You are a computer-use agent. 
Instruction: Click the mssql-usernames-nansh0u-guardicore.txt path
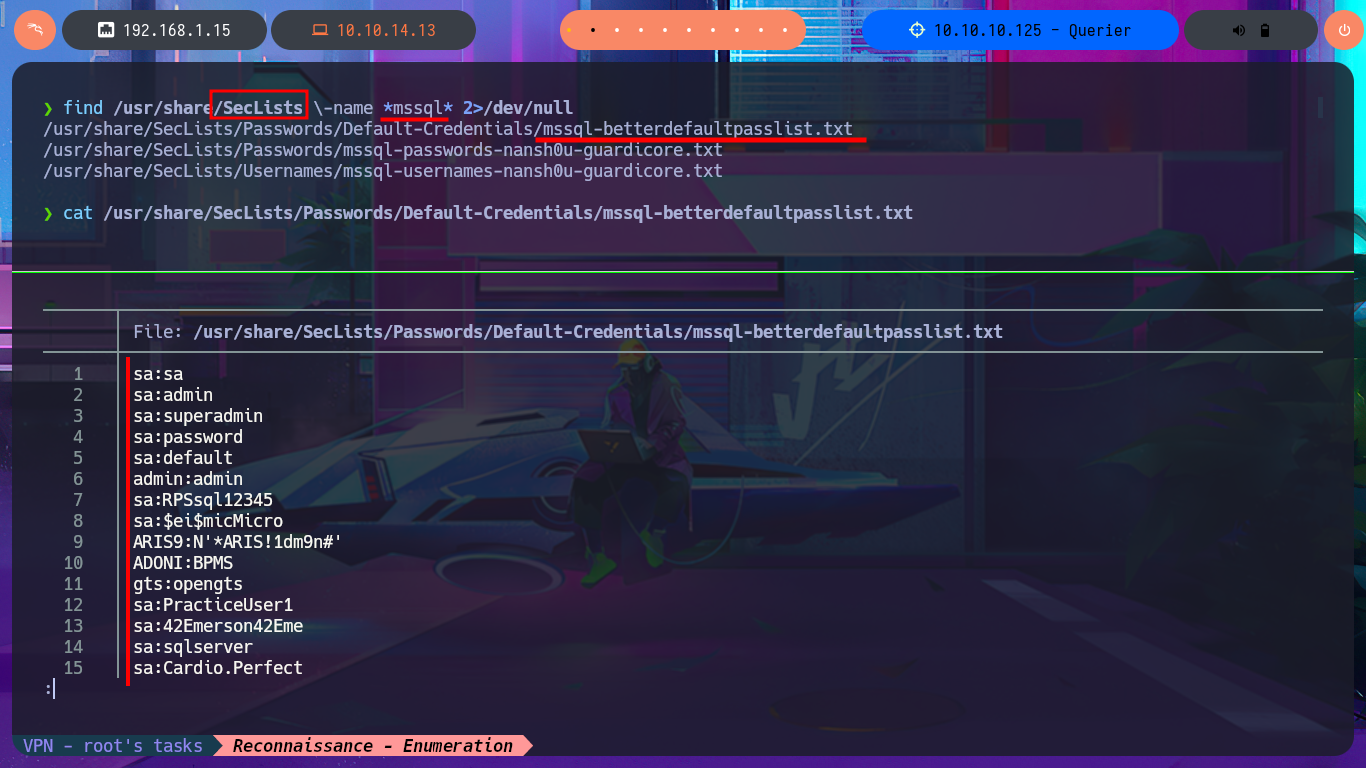(x=382, y=171)
